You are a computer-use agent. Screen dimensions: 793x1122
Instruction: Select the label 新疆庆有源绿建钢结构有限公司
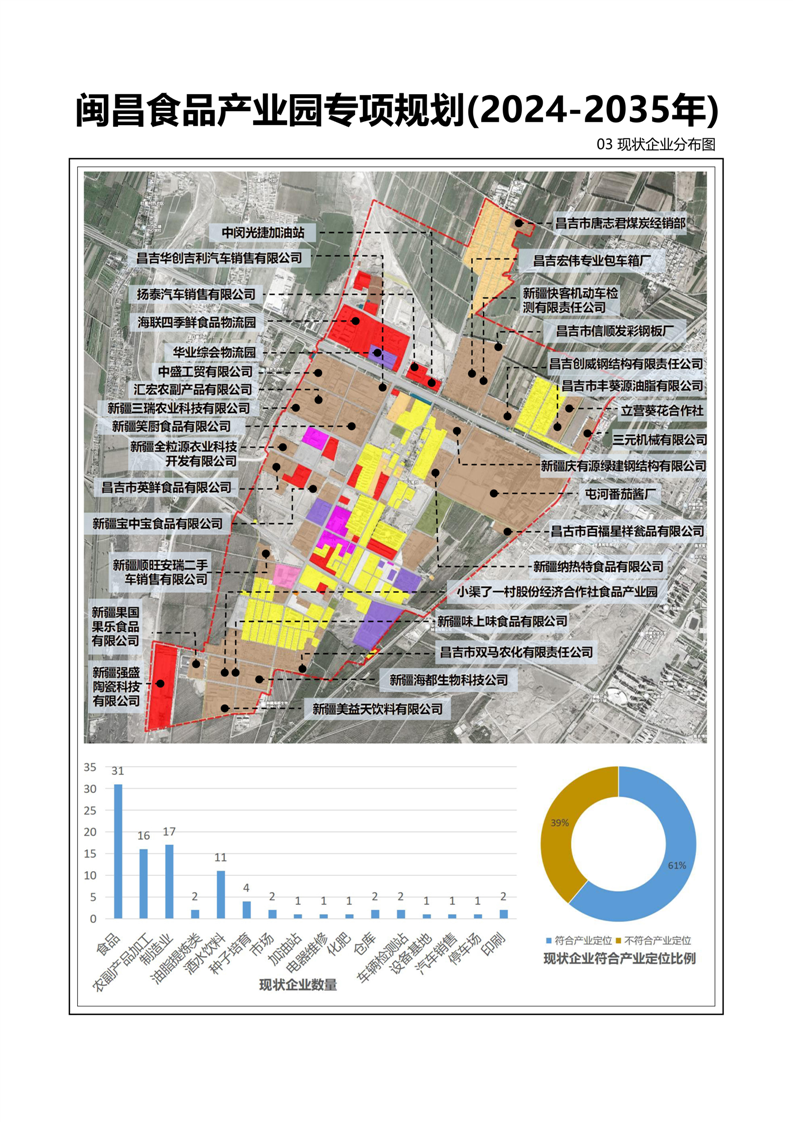[x=623, y=466]
